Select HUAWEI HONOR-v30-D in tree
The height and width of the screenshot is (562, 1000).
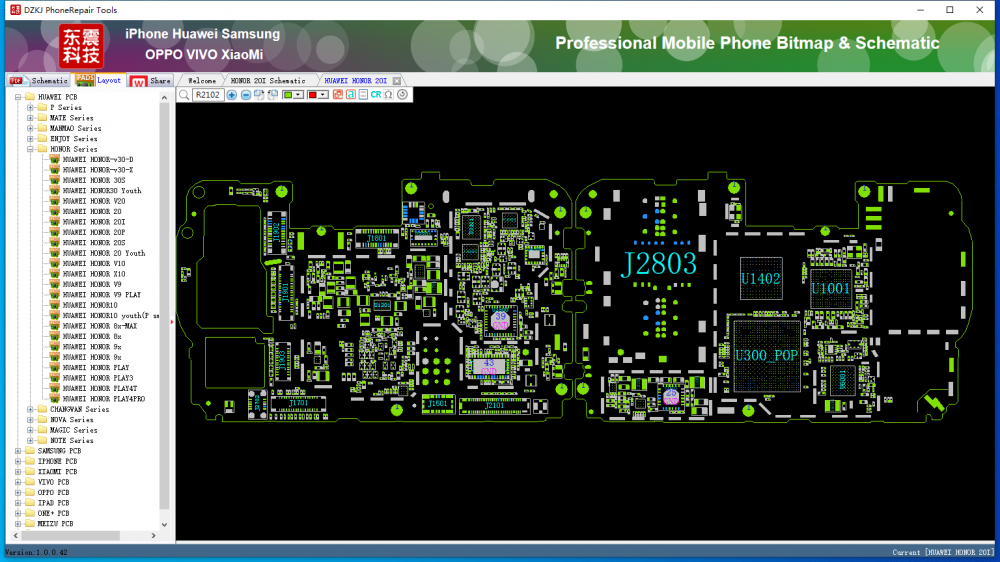(x=98, y=159)
